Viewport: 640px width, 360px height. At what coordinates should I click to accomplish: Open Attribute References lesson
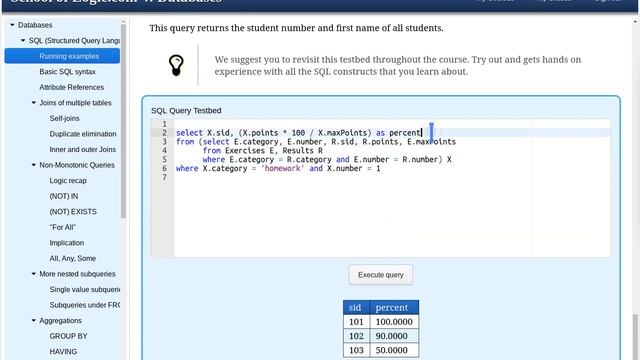click(71, 87)
